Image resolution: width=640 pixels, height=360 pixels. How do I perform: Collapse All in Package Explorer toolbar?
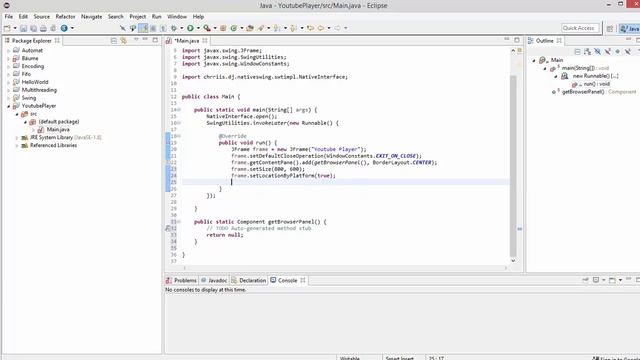(113, 40)
